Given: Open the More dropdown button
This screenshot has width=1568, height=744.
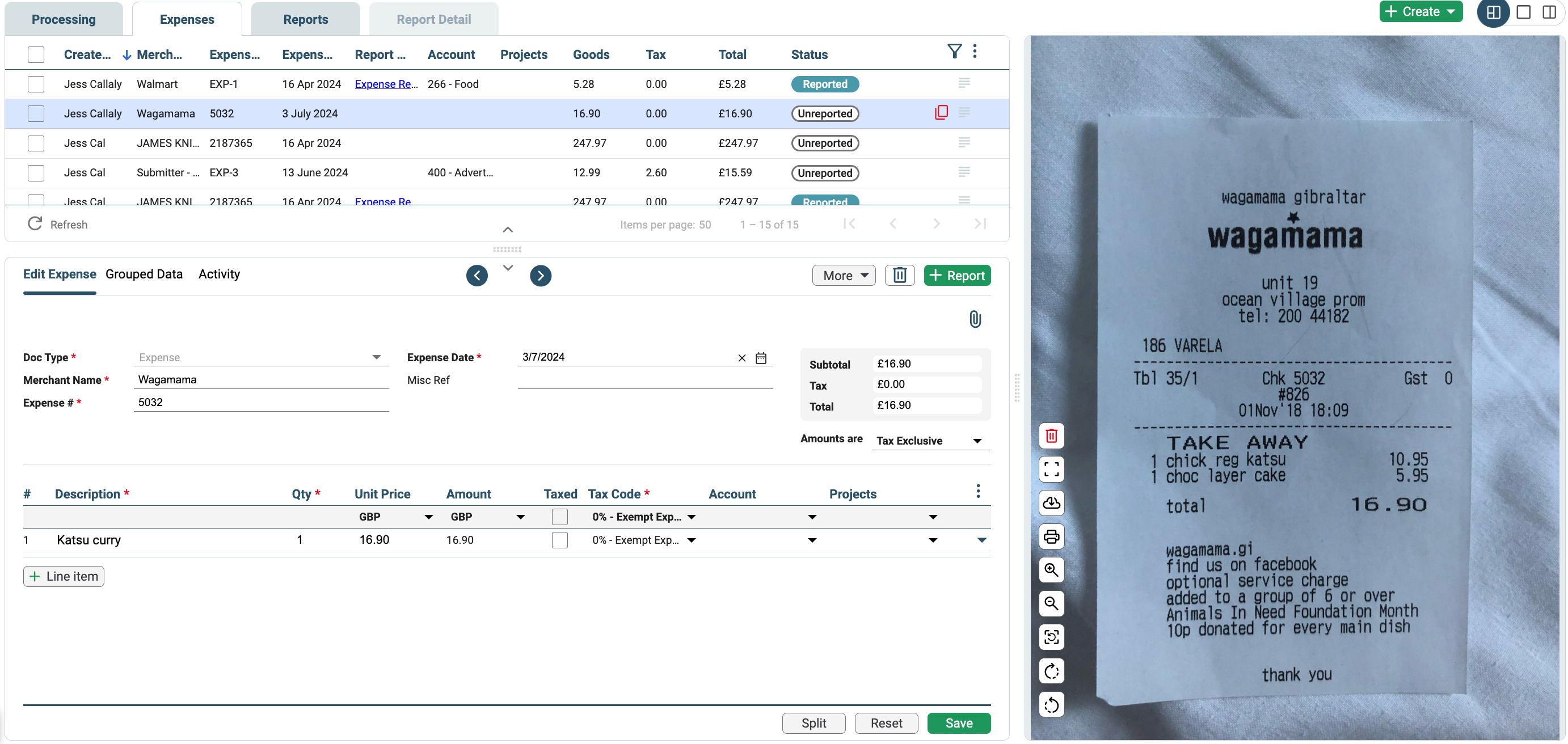Looking at the screenshot, I should click(844, 276).
